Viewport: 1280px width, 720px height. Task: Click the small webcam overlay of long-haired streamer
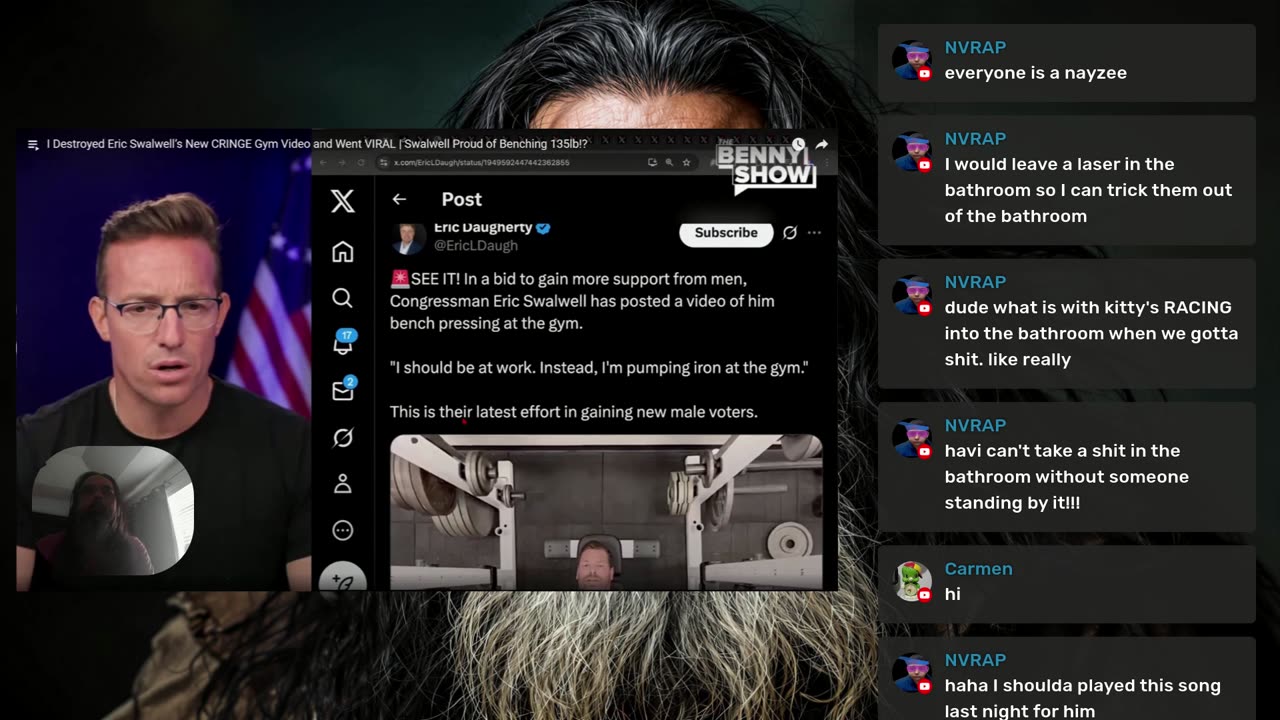point(112,510)
